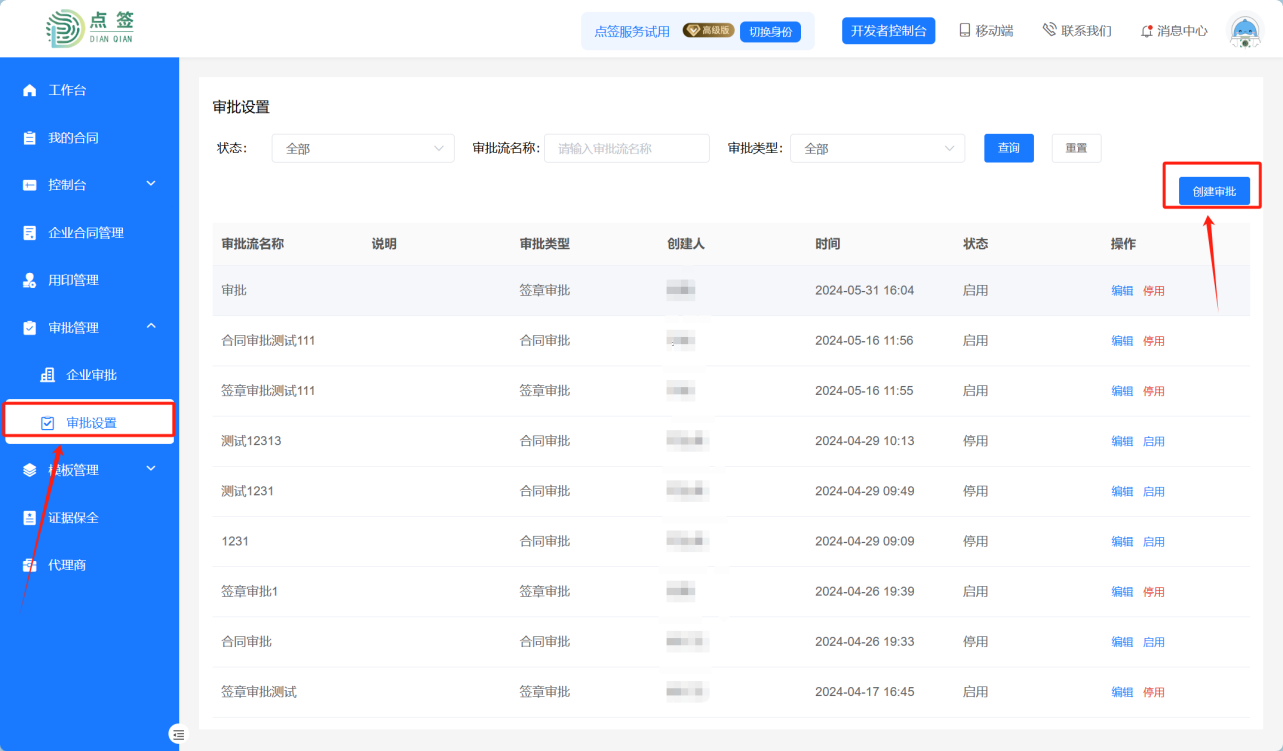This screenshot has width=1283, height=751.
Task: Click the 审批设置 checkbox icon
Action: (x=47, y=423)
